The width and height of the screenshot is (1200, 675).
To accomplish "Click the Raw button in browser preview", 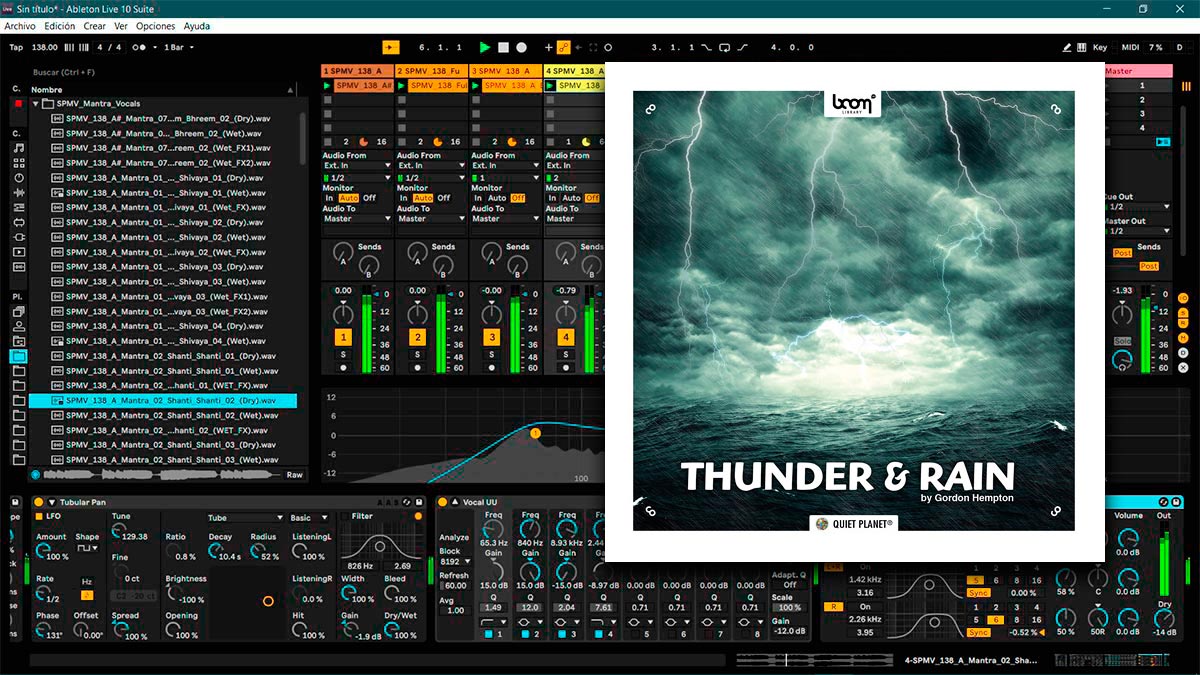I will [295, 475].
